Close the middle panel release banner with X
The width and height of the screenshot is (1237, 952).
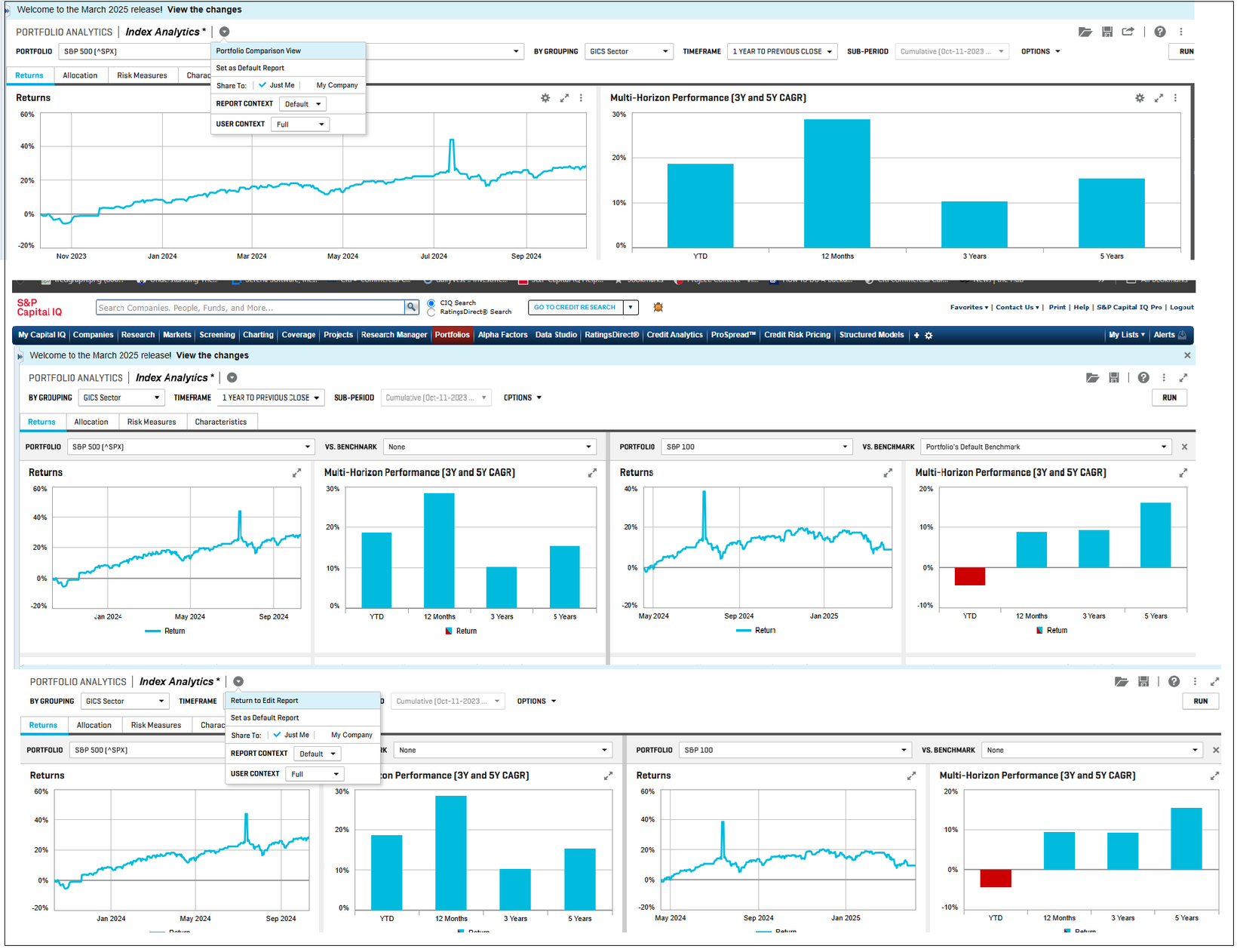1187,355
